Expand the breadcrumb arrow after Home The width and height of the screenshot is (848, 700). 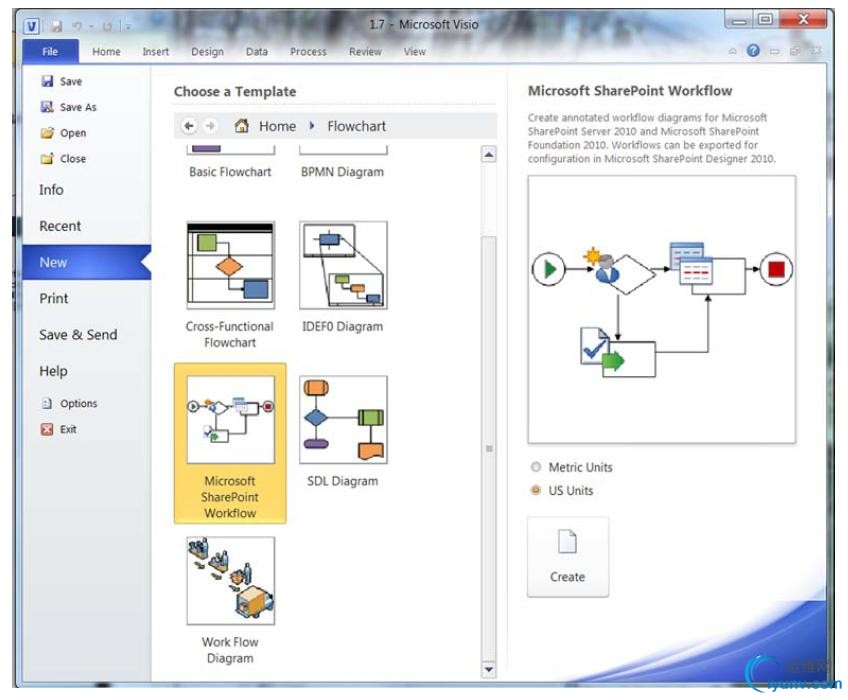point(312,126)
